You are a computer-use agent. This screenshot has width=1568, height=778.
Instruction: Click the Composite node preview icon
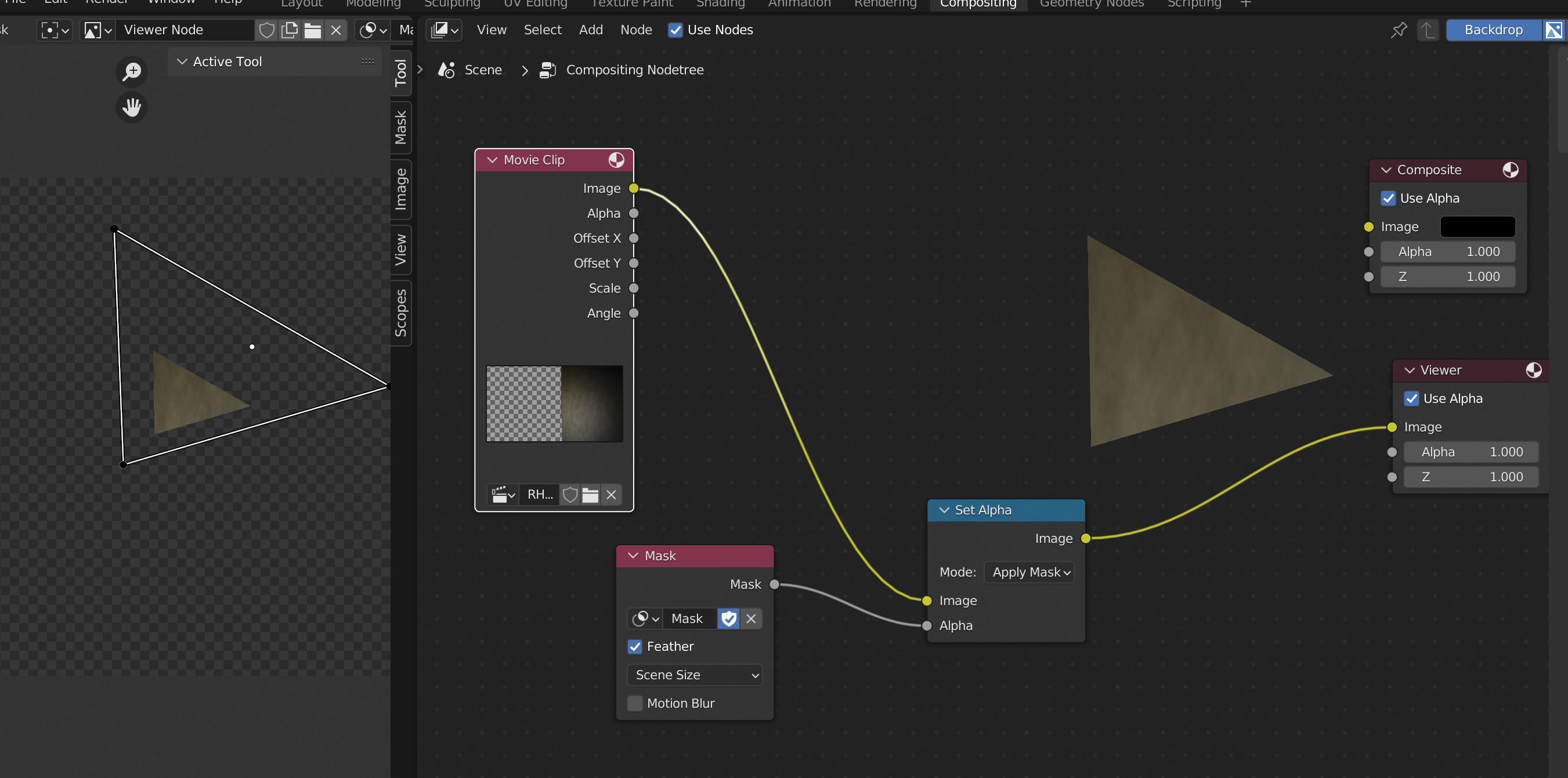click(x=1511, y=170)
